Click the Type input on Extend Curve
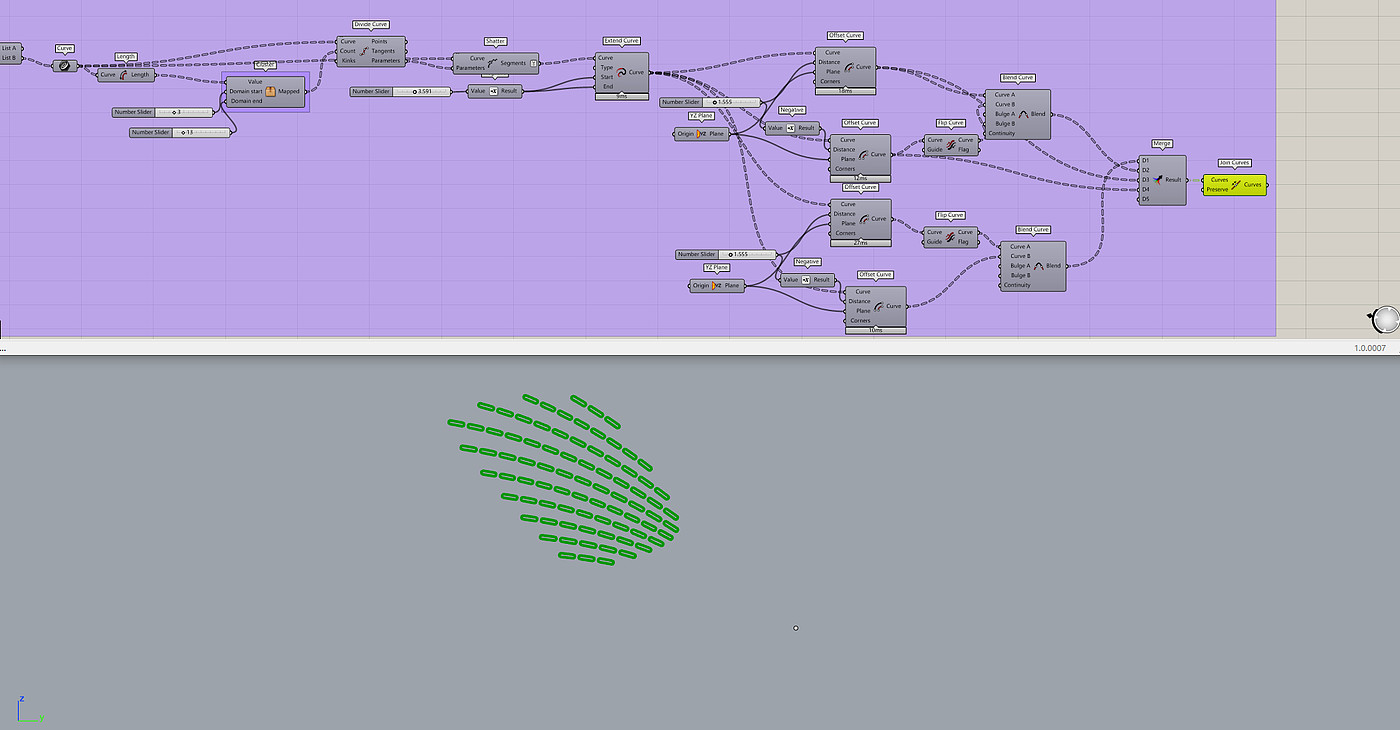Image resolution: width=1400 pixels, height=730 pixels. click(606, 67)
